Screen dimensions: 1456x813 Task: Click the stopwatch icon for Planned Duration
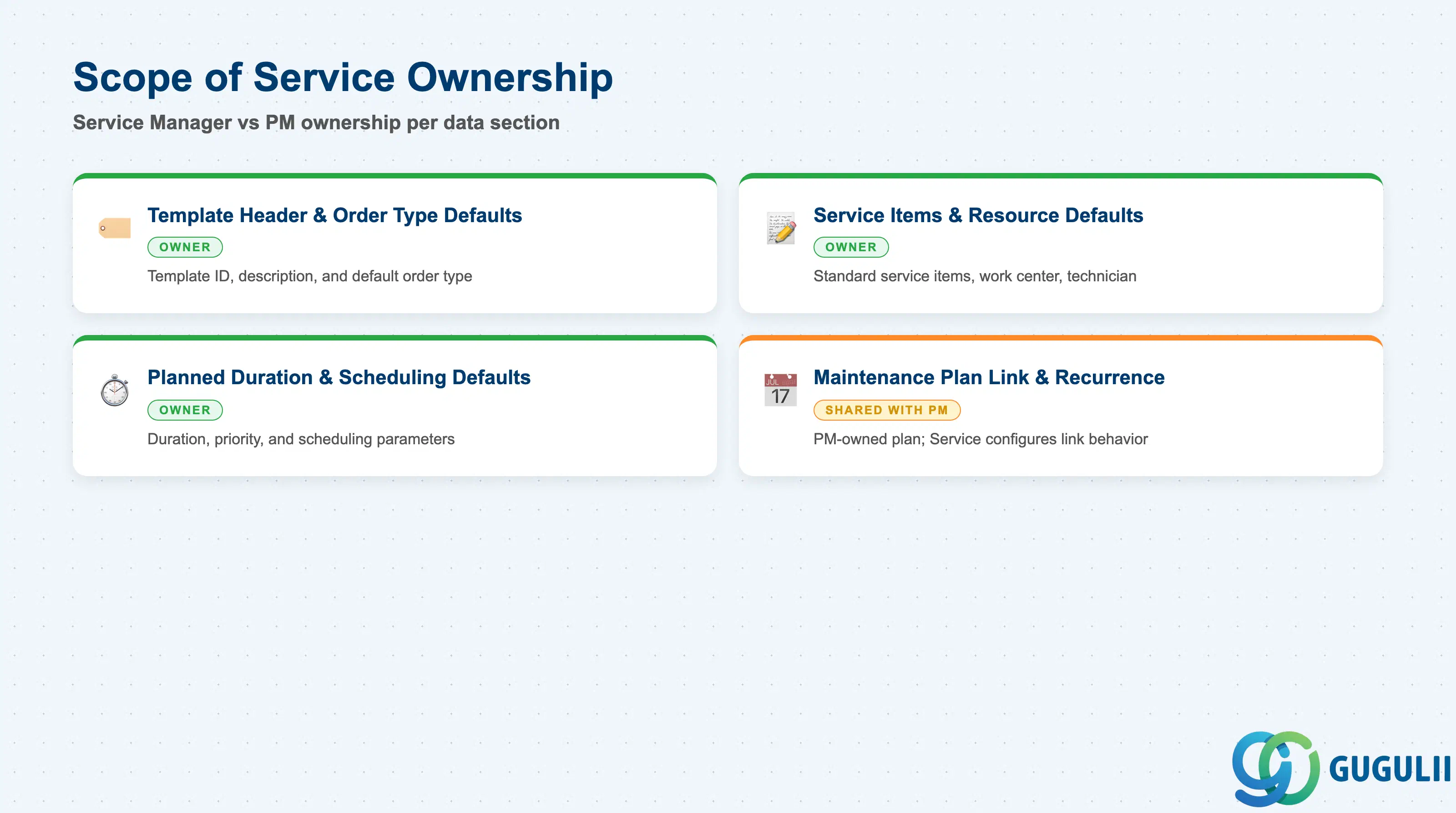pos(115,390)
